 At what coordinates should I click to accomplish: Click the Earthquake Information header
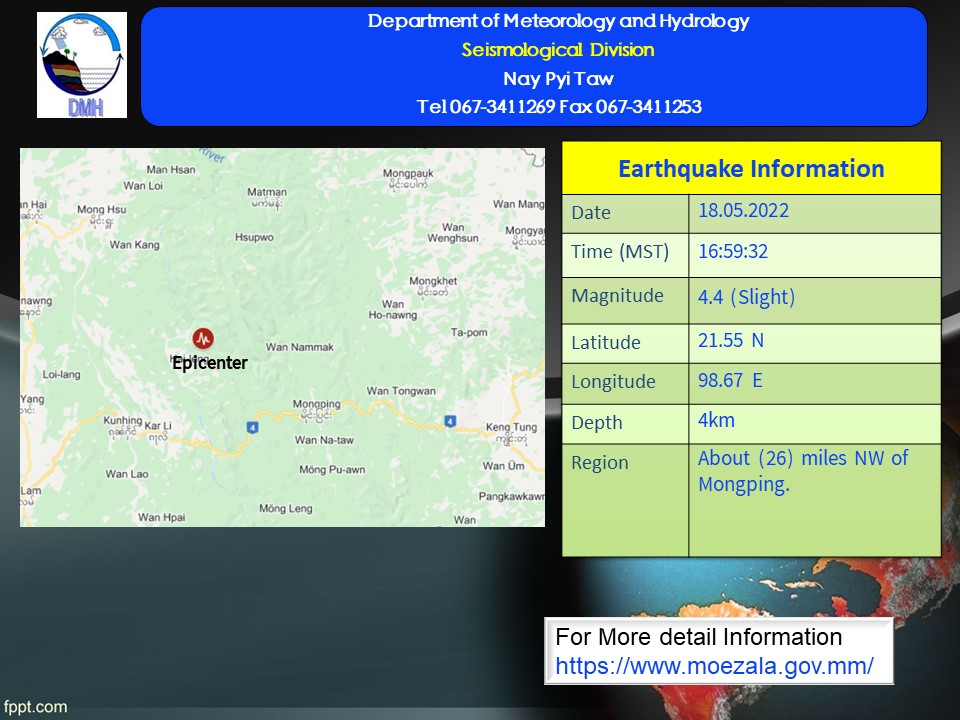pyautogui.click(x=751, y=168)
